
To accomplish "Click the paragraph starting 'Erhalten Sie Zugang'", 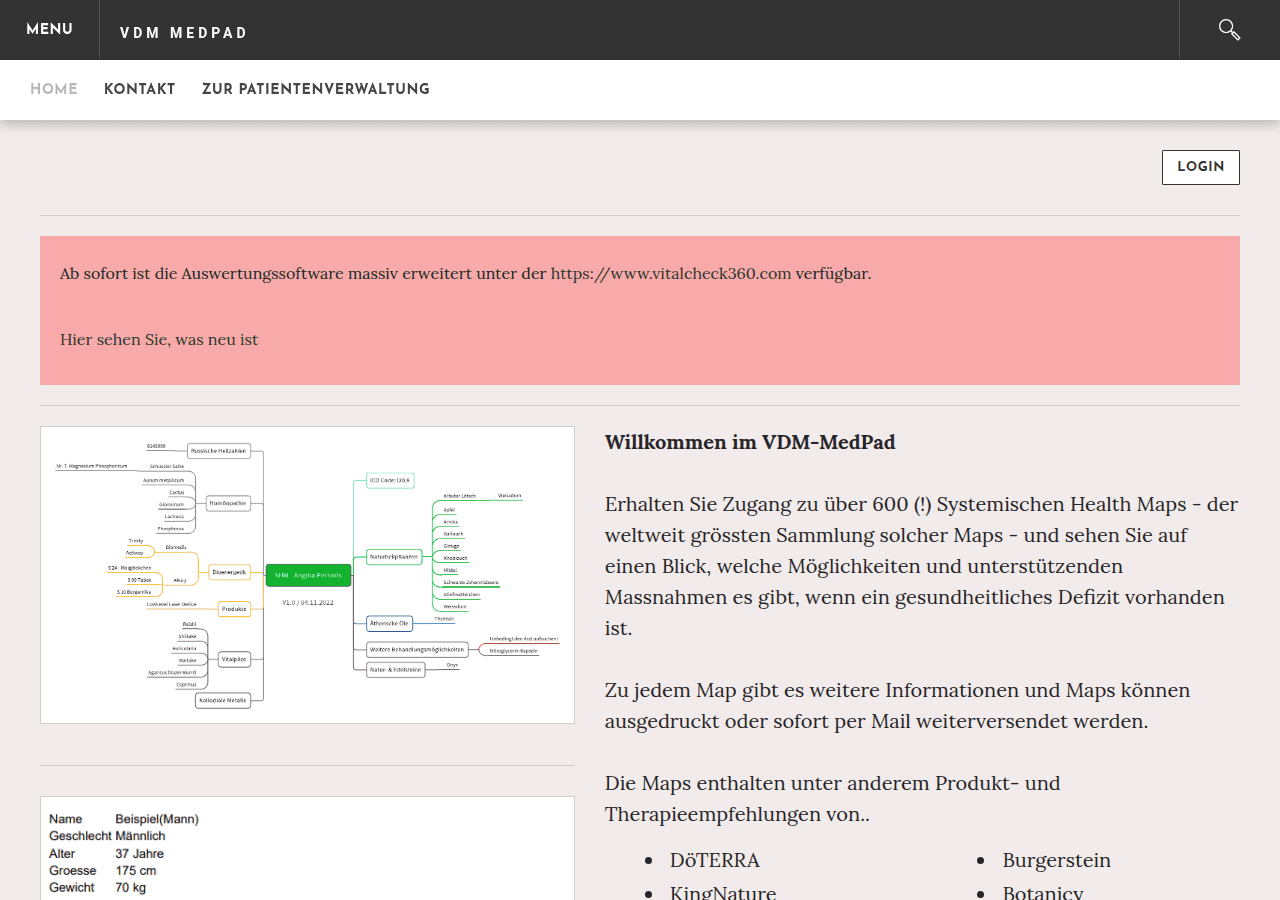I will tap(920, 566).
